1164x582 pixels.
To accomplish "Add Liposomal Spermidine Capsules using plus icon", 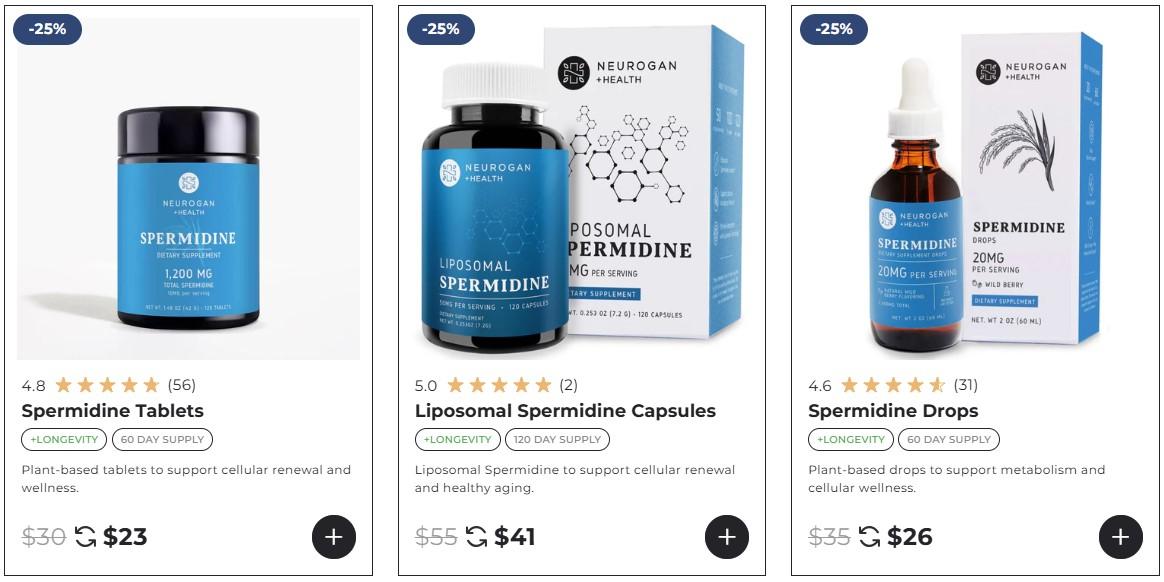I will [x=727, y=537].
